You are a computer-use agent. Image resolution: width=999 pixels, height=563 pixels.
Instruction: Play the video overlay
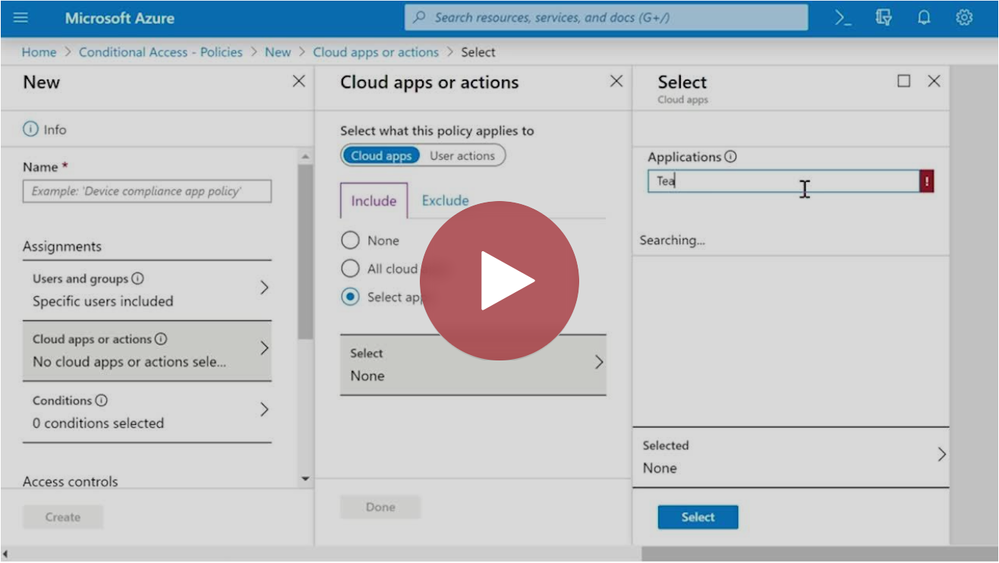499,281
